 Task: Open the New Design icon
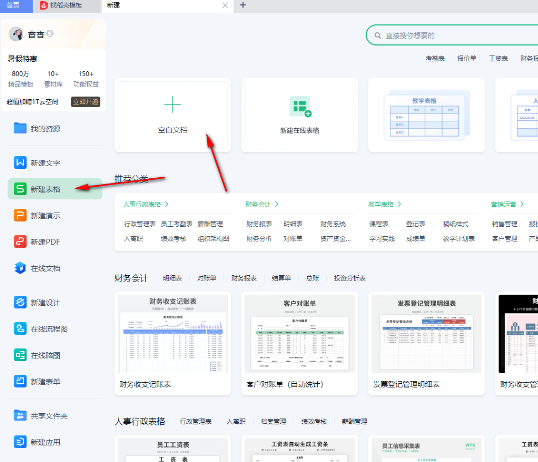point(20,302)
